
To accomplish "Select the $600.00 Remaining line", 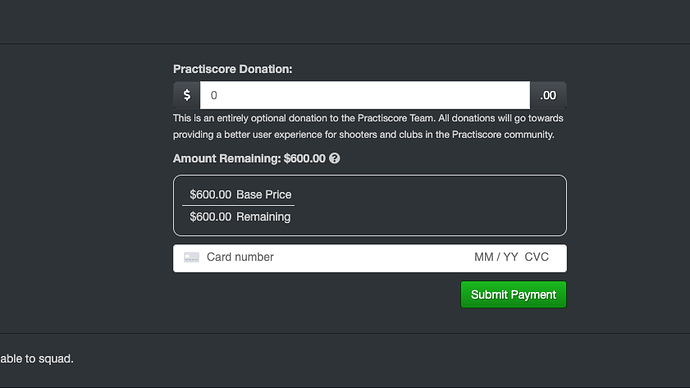I will tap(240, 217).
